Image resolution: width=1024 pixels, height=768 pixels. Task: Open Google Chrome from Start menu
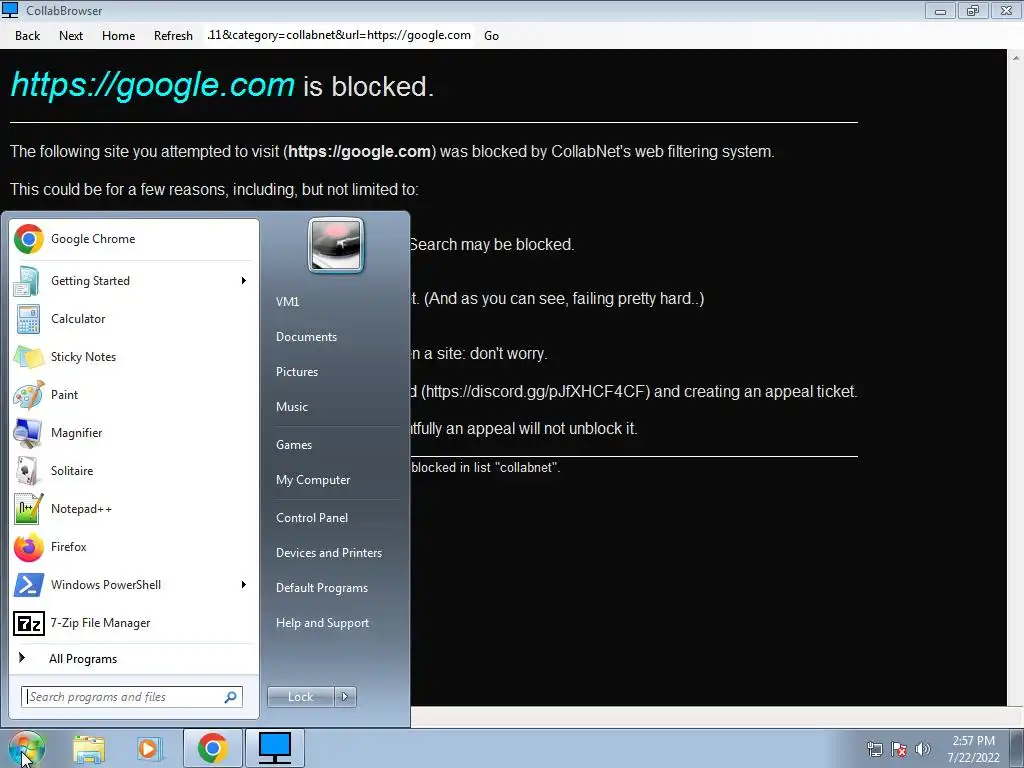tap(134, 239)
